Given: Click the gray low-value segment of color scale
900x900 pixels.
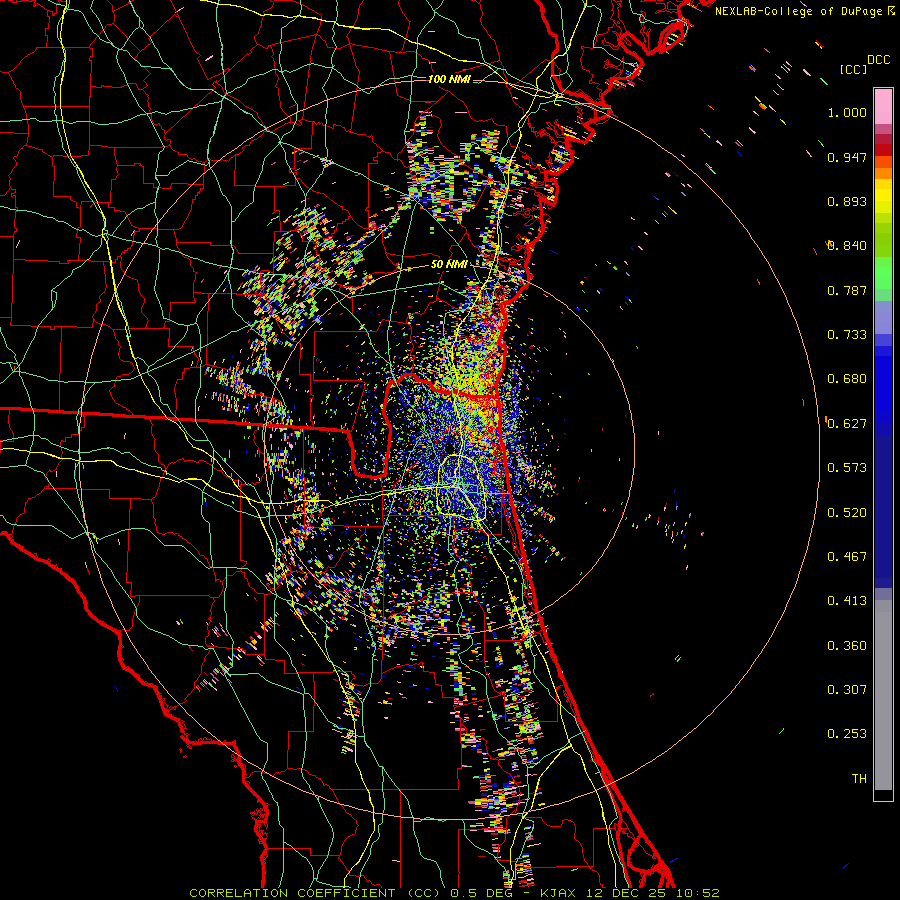Looking at the screenshot, I should coord(883,695).
